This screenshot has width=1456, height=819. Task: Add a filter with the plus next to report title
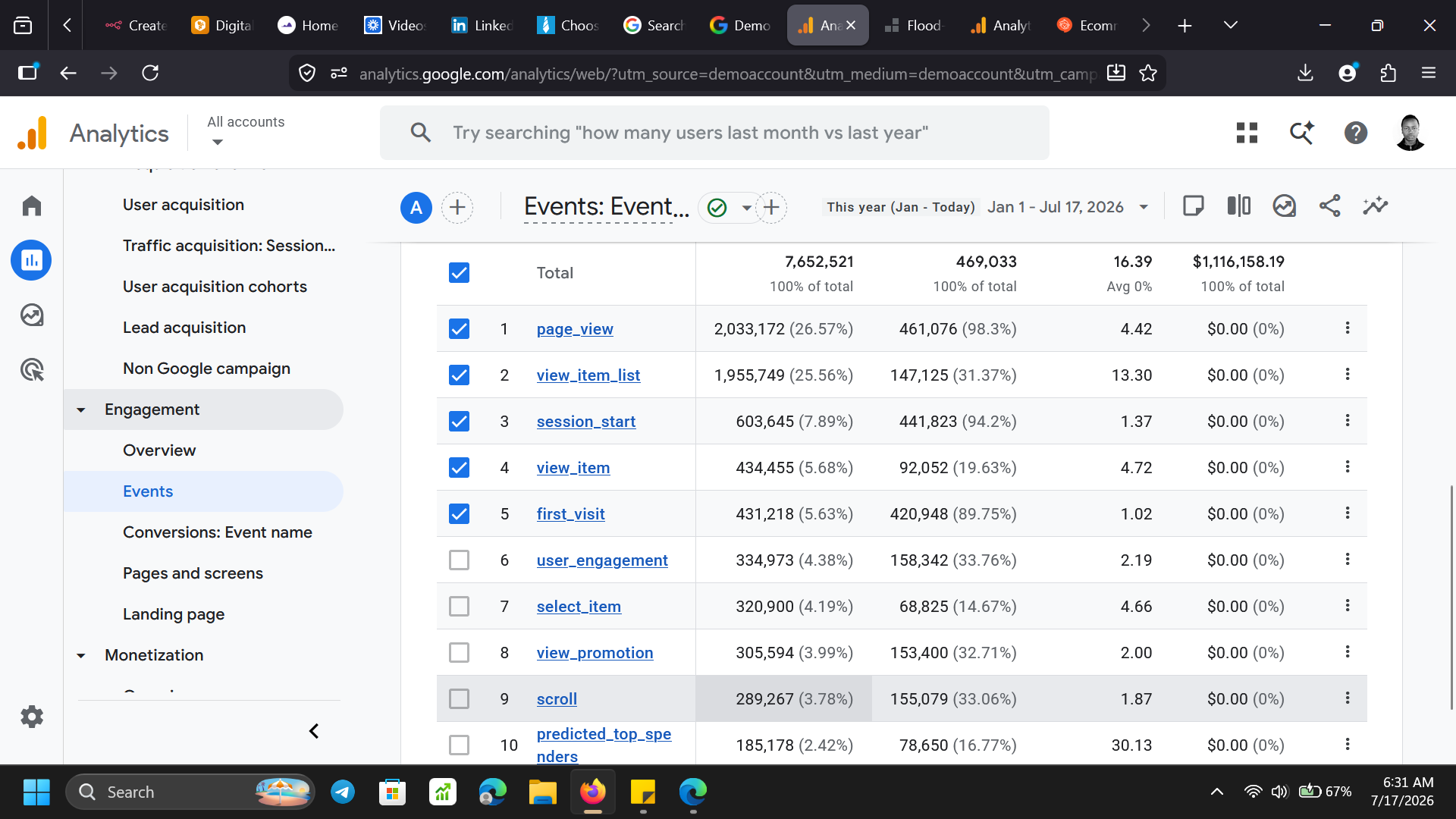(771, 207)
